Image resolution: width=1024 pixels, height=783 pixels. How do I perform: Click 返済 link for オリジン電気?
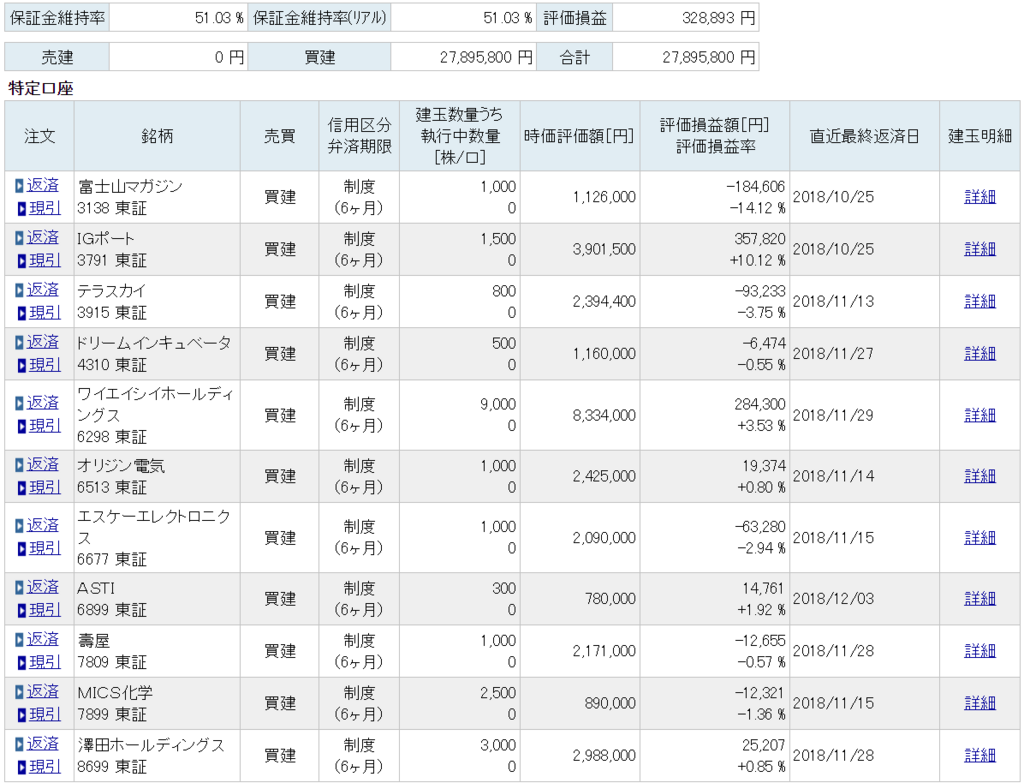(42, 465)
